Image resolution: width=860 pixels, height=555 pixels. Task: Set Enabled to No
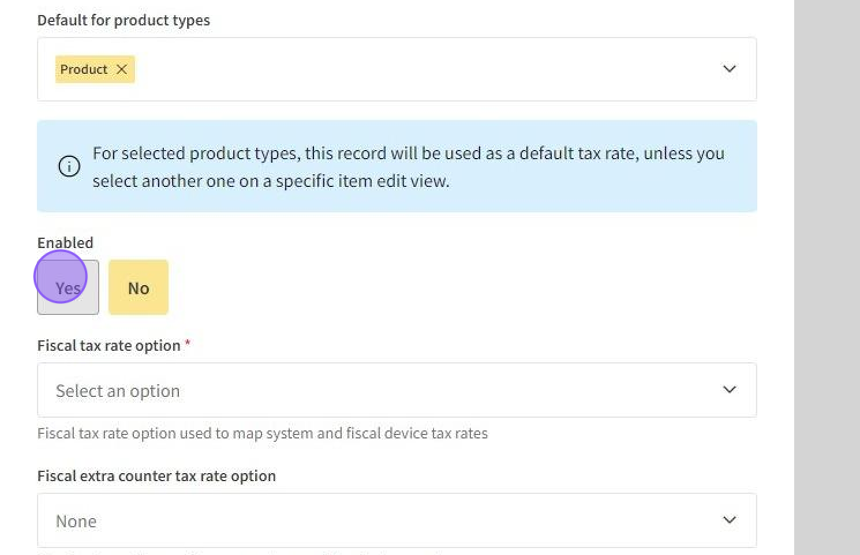point(138,288)
